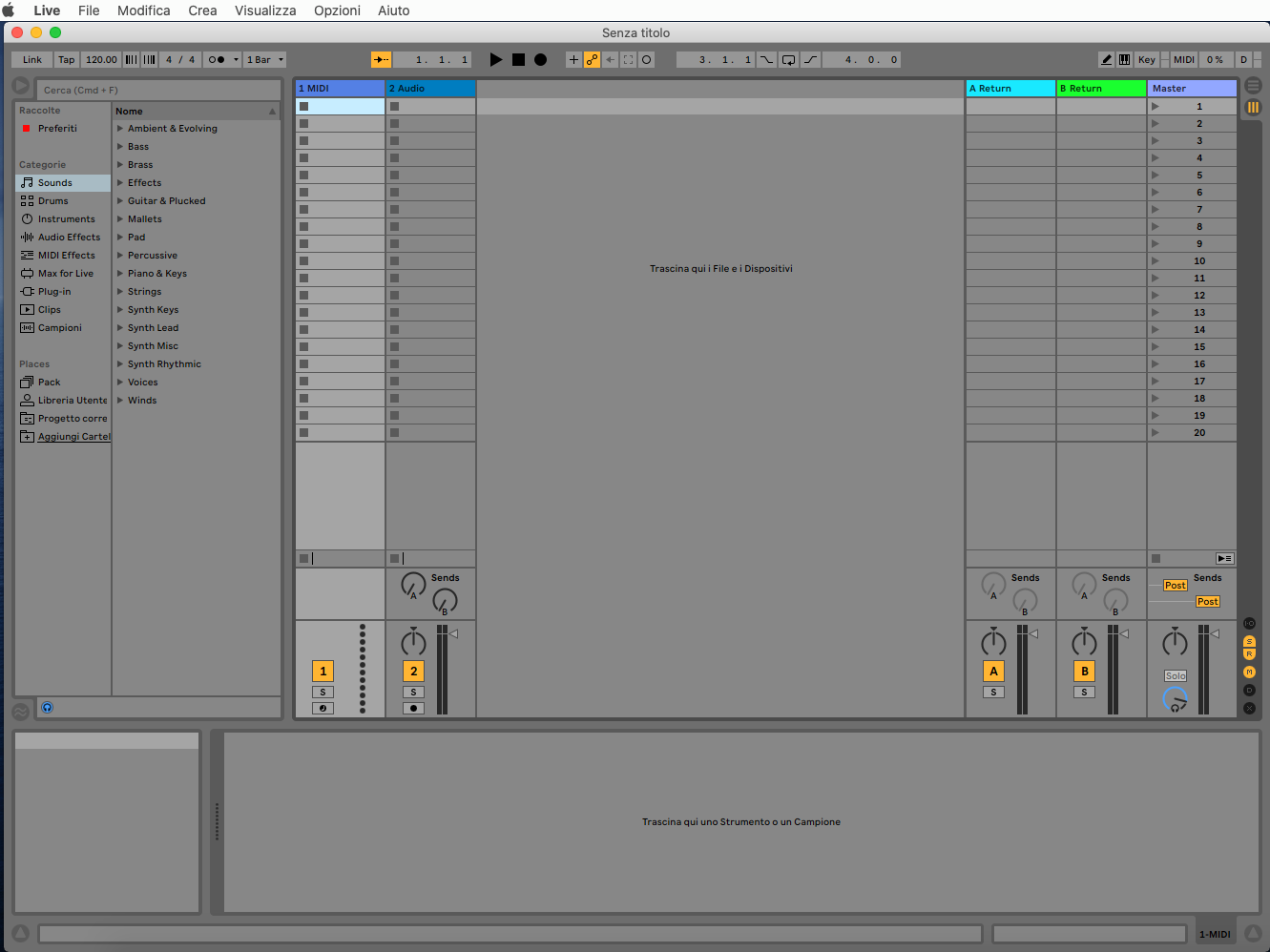Toggle the Groove Pool button
Image resolution: width=1270 pixels, height=952 pixels.
[20, 712]
